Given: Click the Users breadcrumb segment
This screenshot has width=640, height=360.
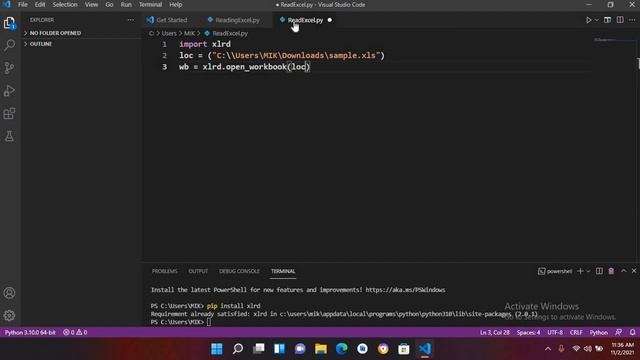Looking at the screenshot, I should point(169,33).
